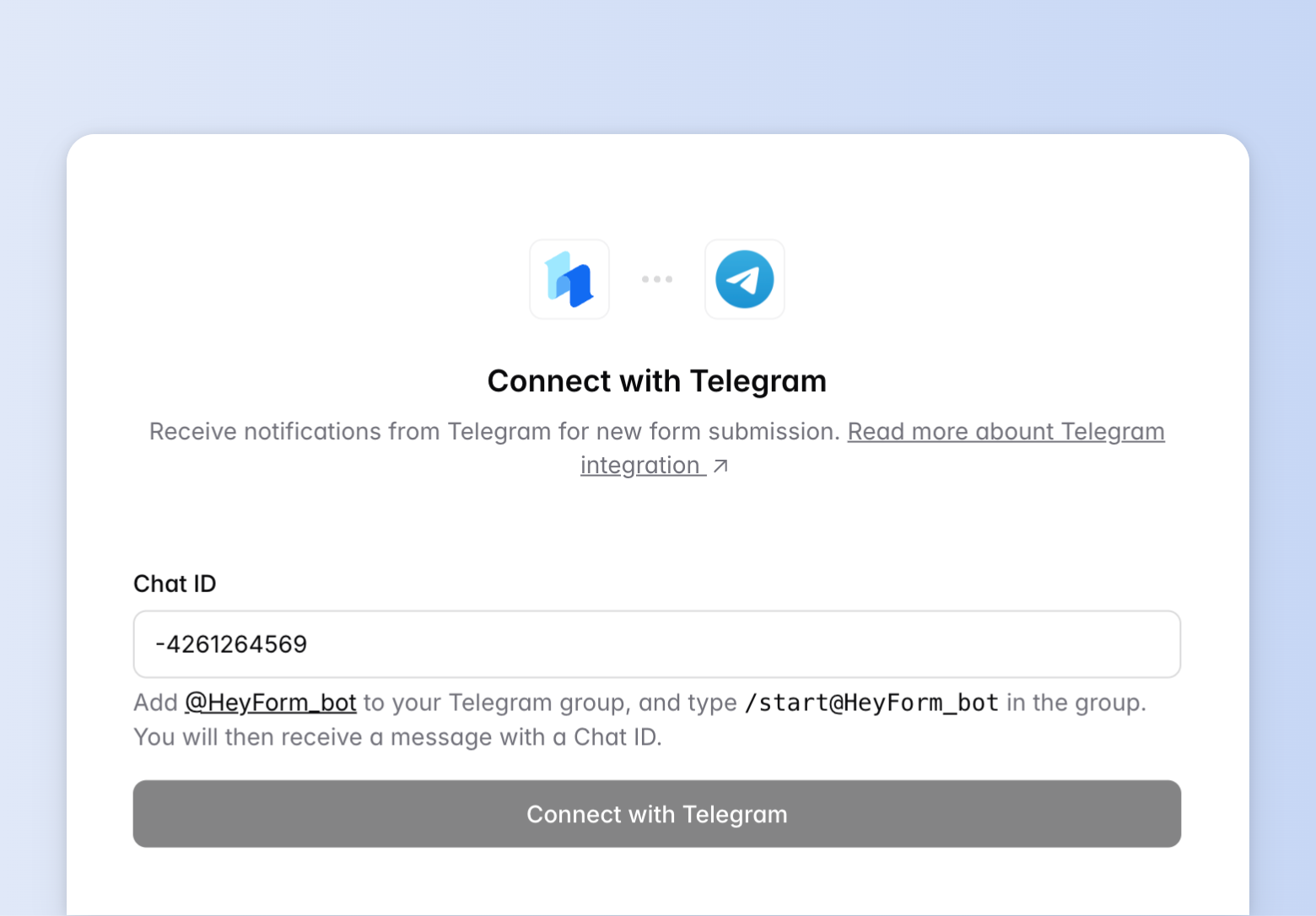Click the underlined integration word in the description
Screen dimensions: 1316x916
(x=643, y=465)
